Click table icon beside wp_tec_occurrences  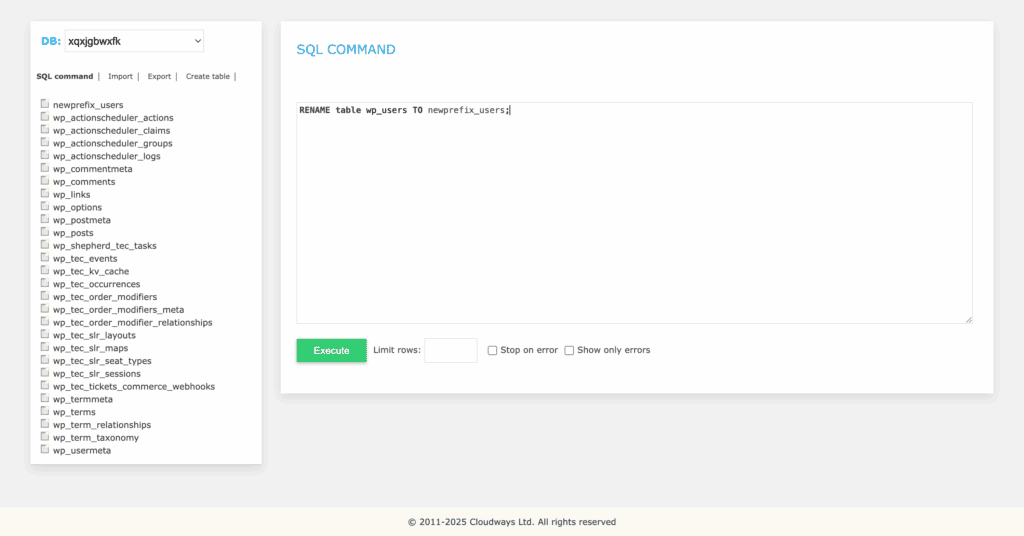coord(44,283)
